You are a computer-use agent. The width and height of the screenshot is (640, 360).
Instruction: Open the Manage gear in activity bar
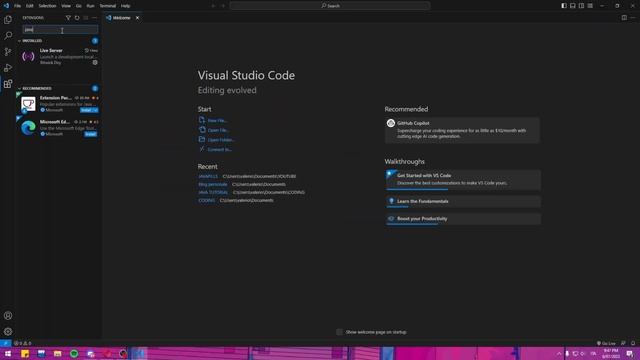(8, 331)
